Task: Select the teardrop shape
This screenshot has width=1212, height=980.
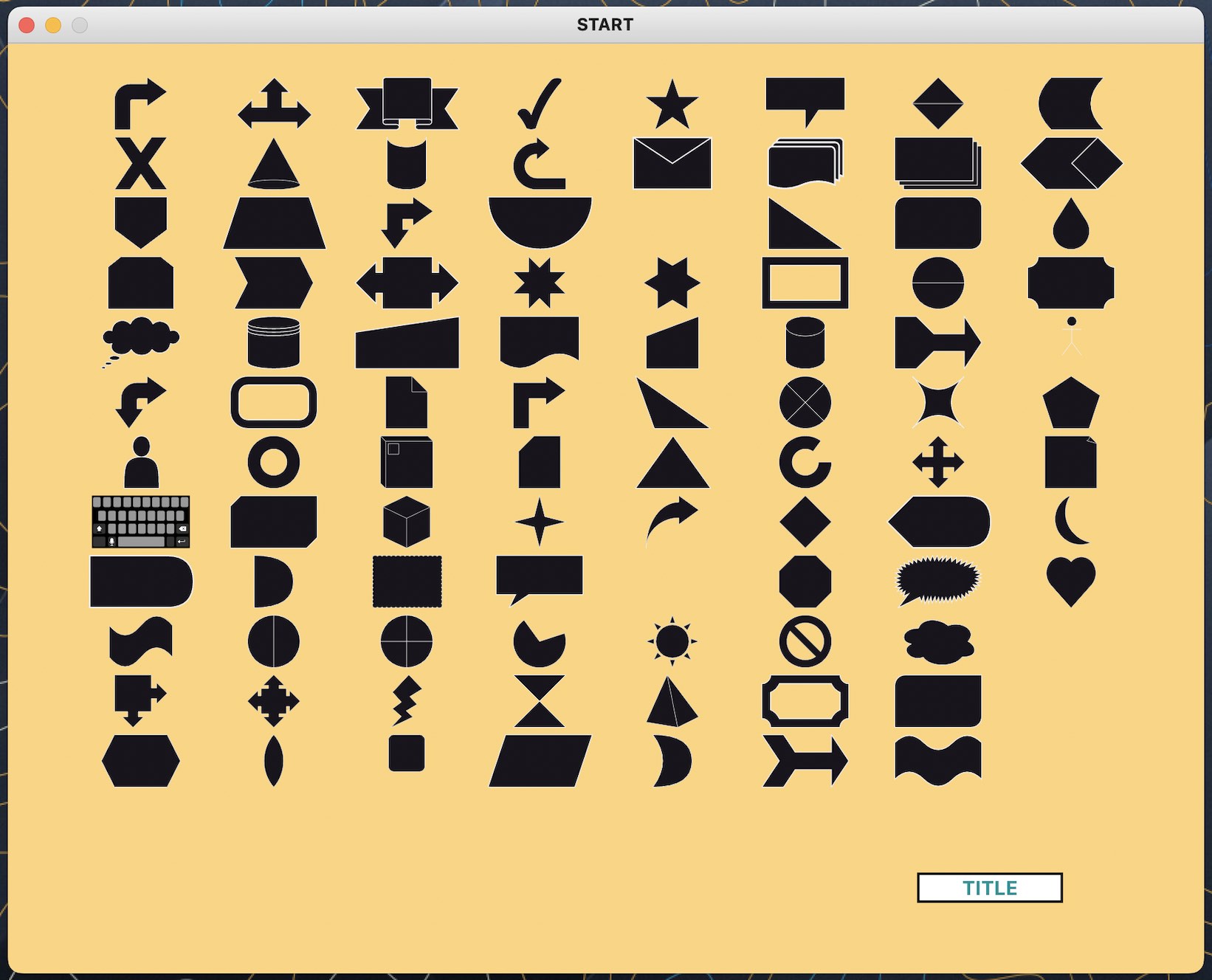Action: 1070,224
